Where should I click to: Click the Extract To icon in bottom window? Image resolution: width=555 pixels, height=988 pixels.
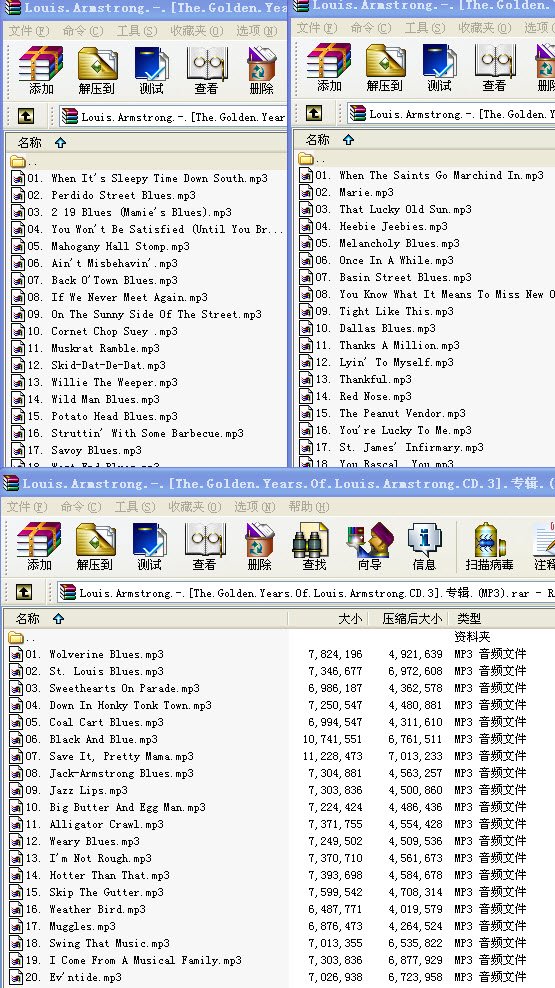96,546
